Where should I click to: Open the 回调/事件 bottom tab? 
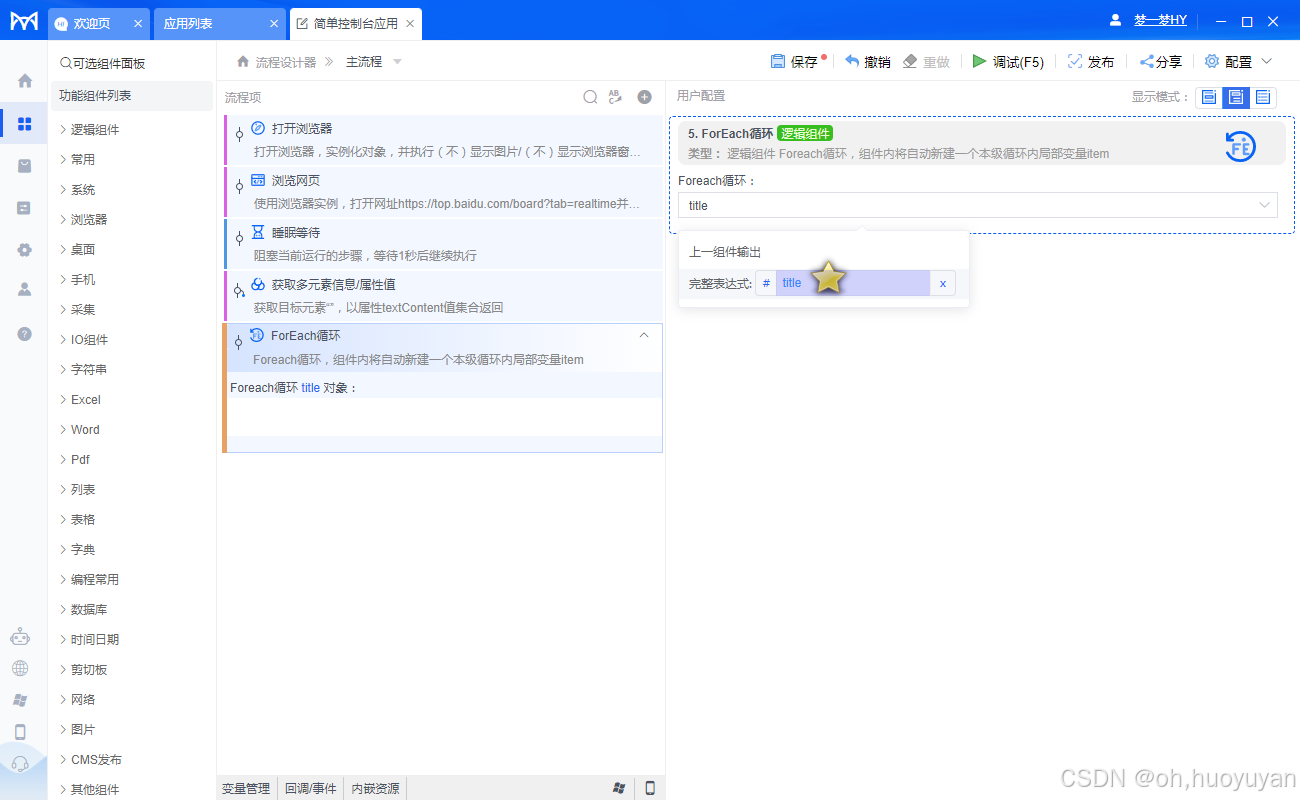310,788
